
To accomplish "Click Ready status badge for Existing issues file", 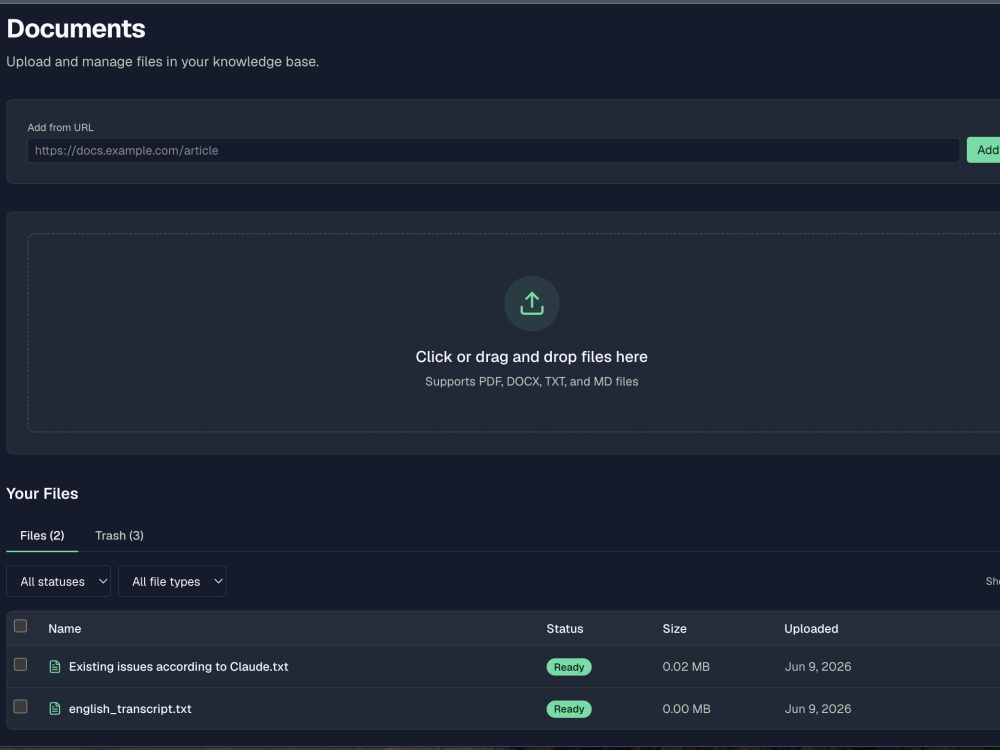I will (x=569, y=667).
